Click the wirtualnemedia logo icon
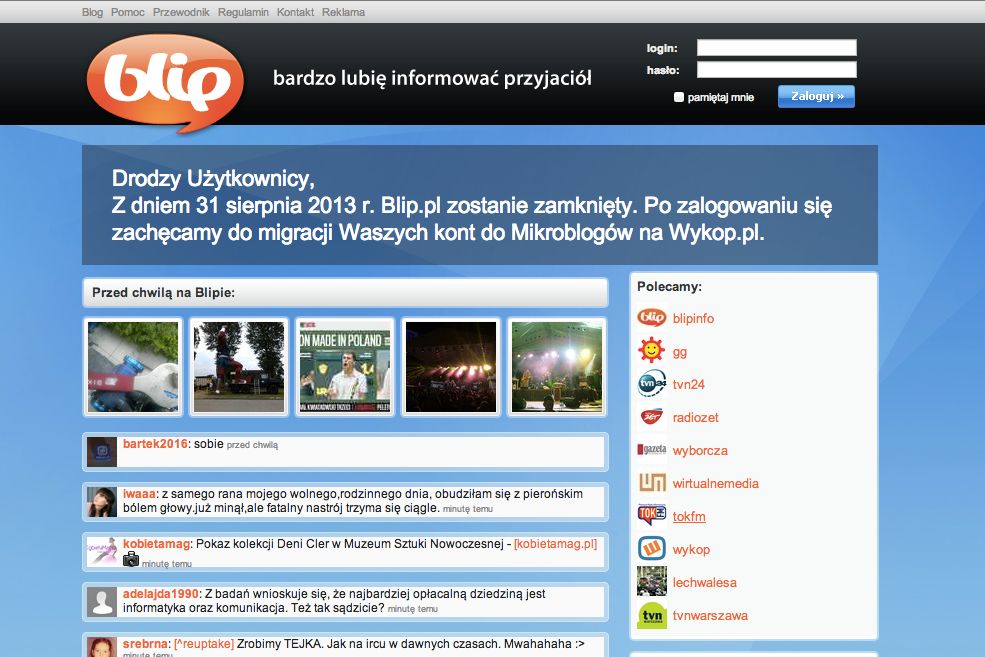This screenshot has width=985, height=657. (651, 483)
